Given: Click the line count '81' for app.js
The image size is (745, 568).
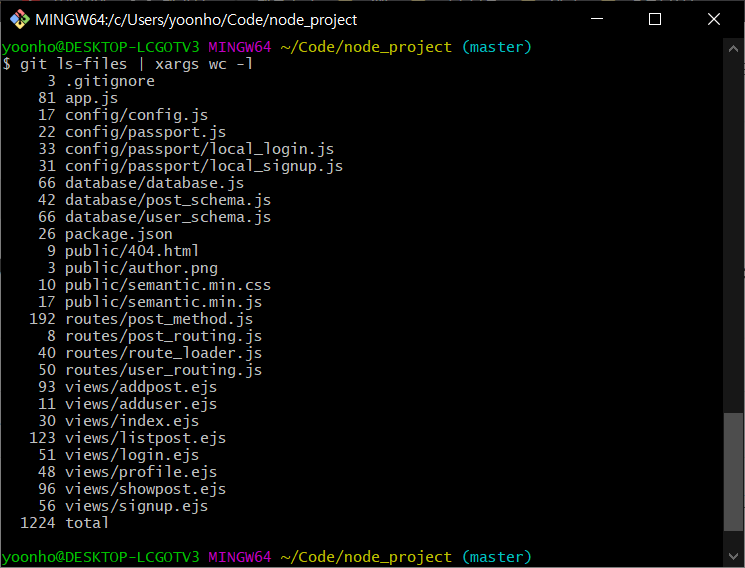Looking at the screenshot, I should 47,98.
